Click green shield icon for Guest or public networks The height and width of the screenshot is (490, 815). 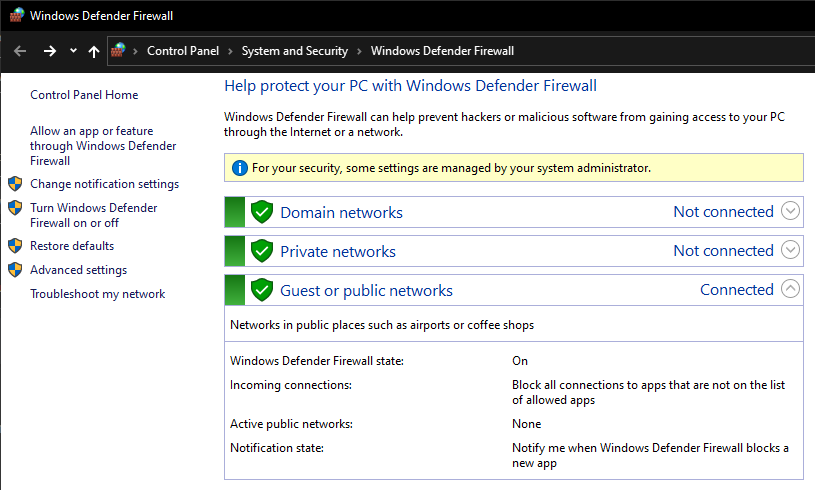tap(262, 289)
